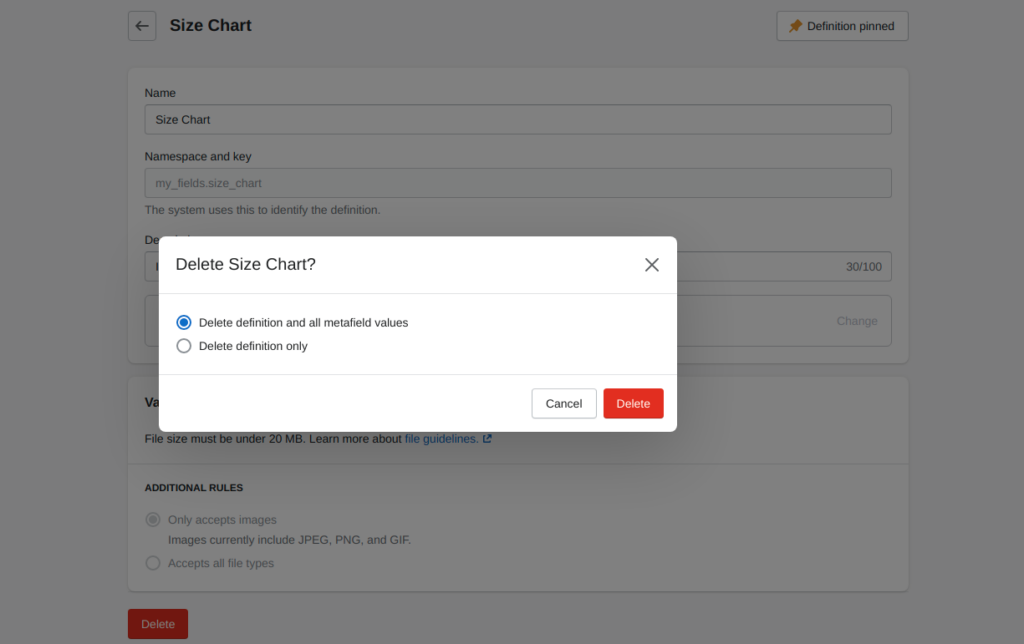Focus the Name input containing Size Chart
The height and width of the screenshot is (644, 1024).
coord(518,120)
